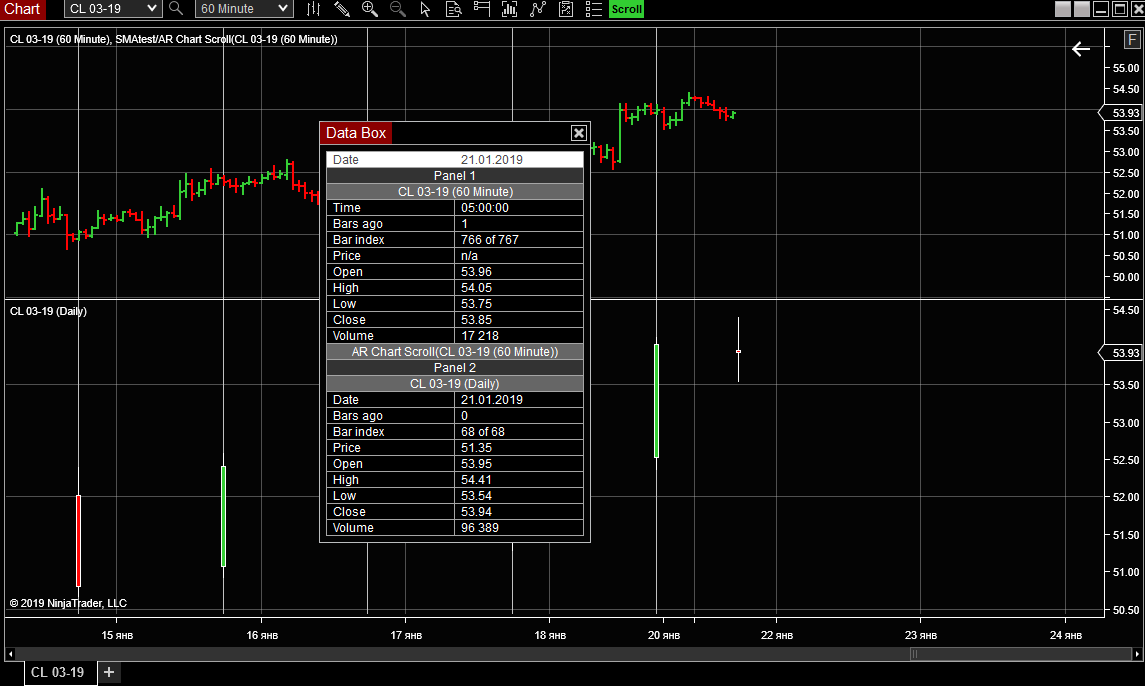This screenshot has height=686, width=1145.
Task: Click the 53.93 price marker in Daily panel
Action: tap(1121, 353)
